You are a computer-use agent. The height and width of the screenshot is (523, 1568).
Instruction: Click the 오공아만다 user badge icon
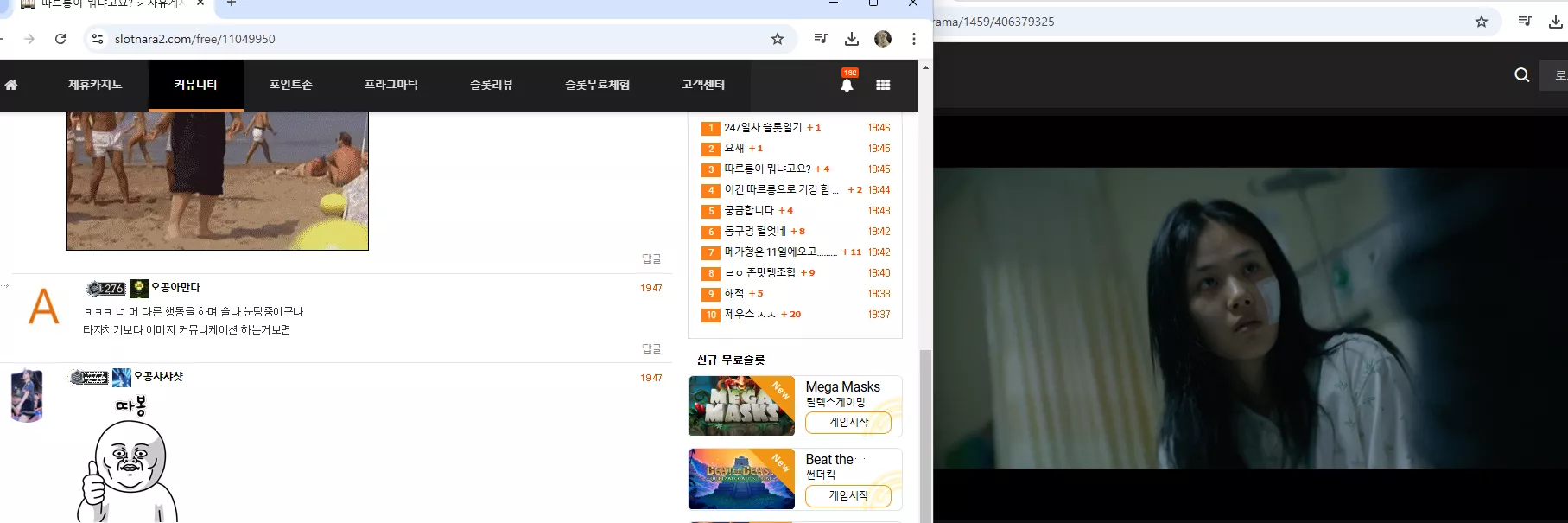tap(139, 288)
